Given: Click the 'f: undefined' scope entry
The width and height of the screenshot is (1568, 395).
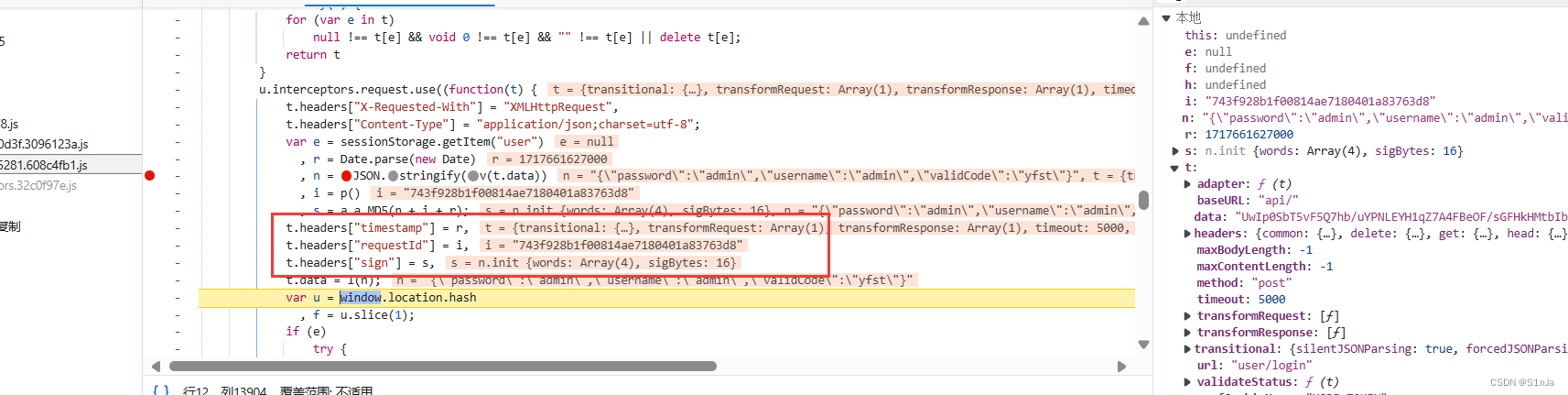Looking at the screenshot, I should (1226, 69).
